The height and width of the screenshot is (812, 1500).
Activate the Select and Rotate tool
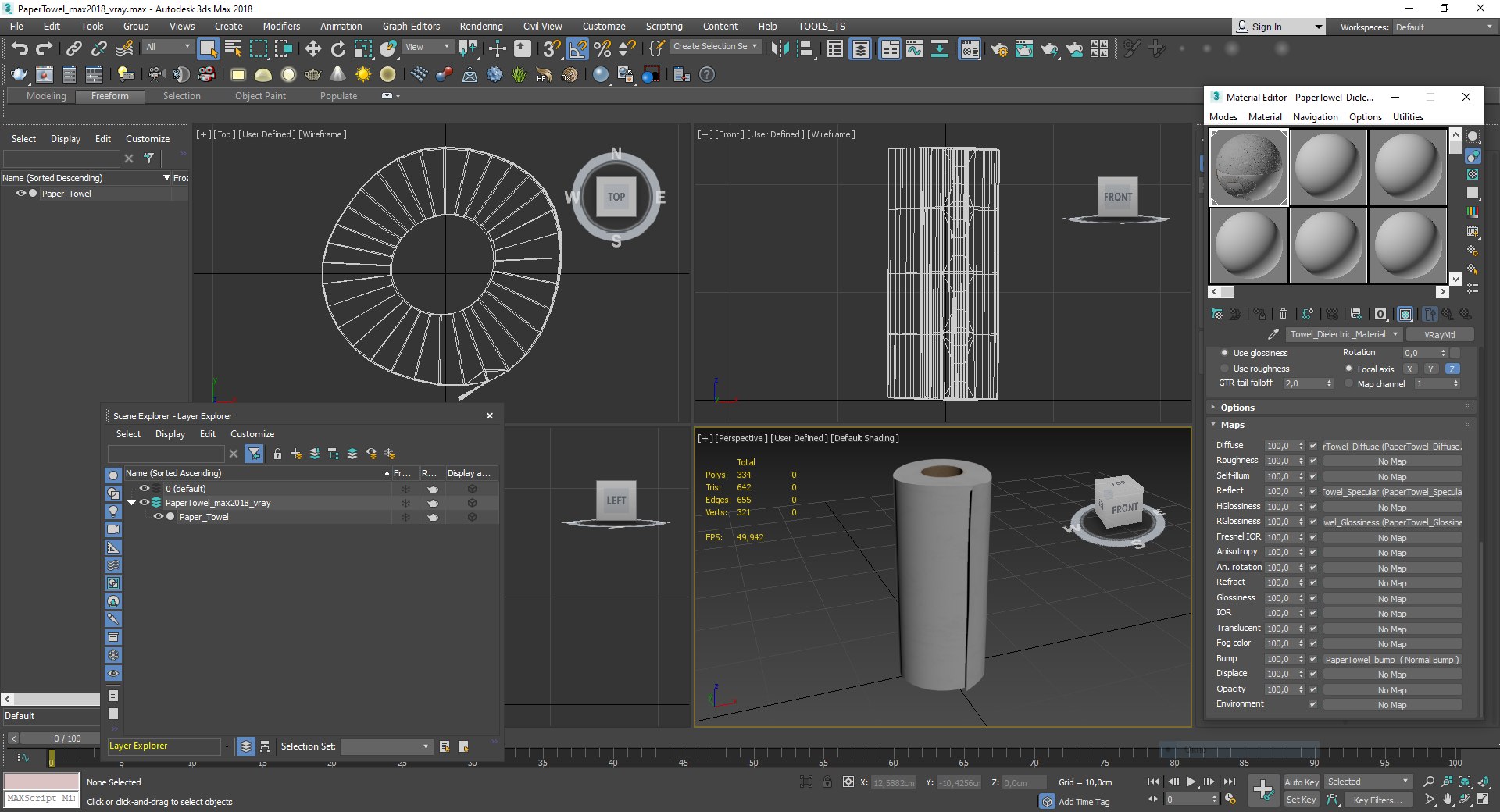click(x=337, y=49)
